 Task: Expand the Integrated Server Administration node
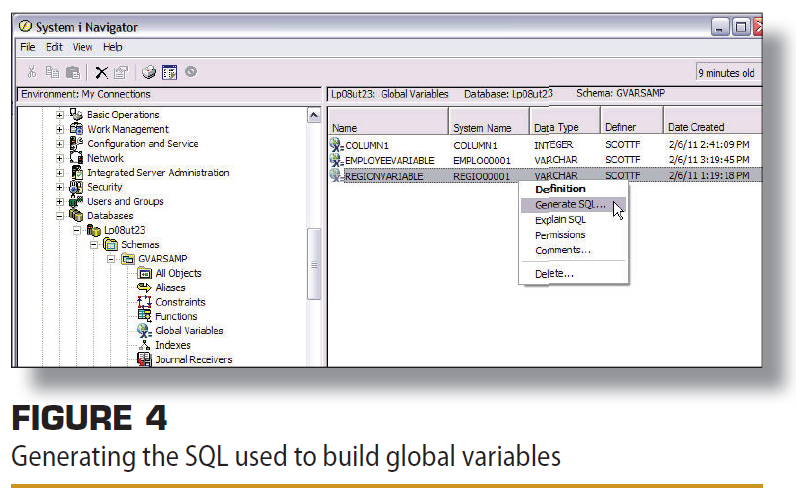[59, 173]
